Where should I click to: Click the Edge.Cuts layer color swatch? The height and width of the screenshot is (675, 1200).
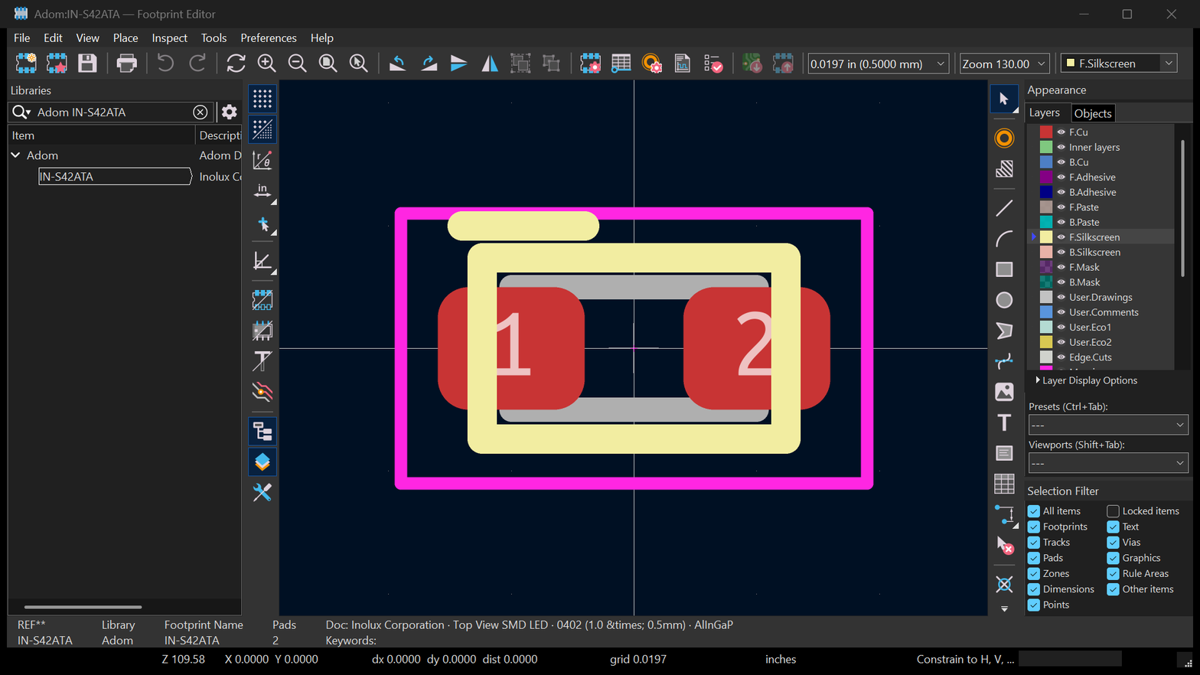coord(1046,357)
